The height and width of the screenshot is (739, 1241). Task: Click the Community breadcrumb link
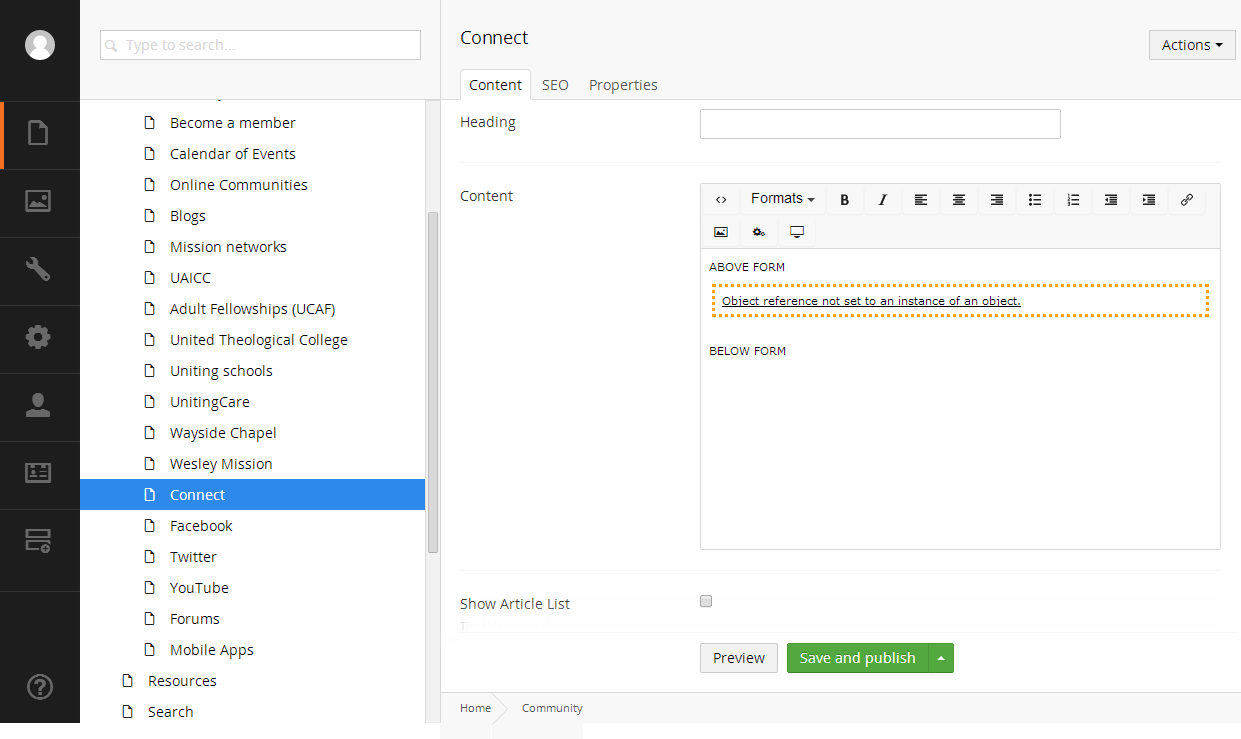[x=552, y=708]
